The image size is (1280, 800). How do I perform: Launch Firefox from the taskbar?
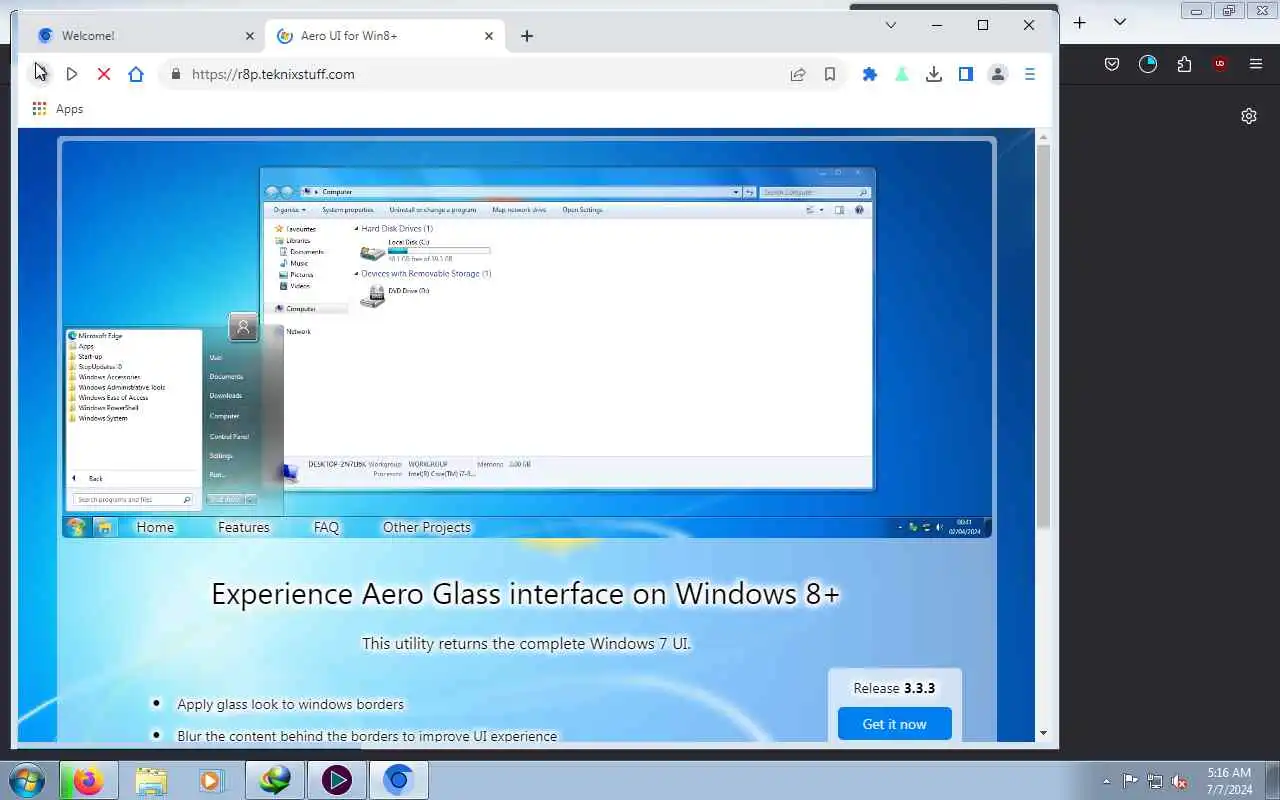coord(88,780)
